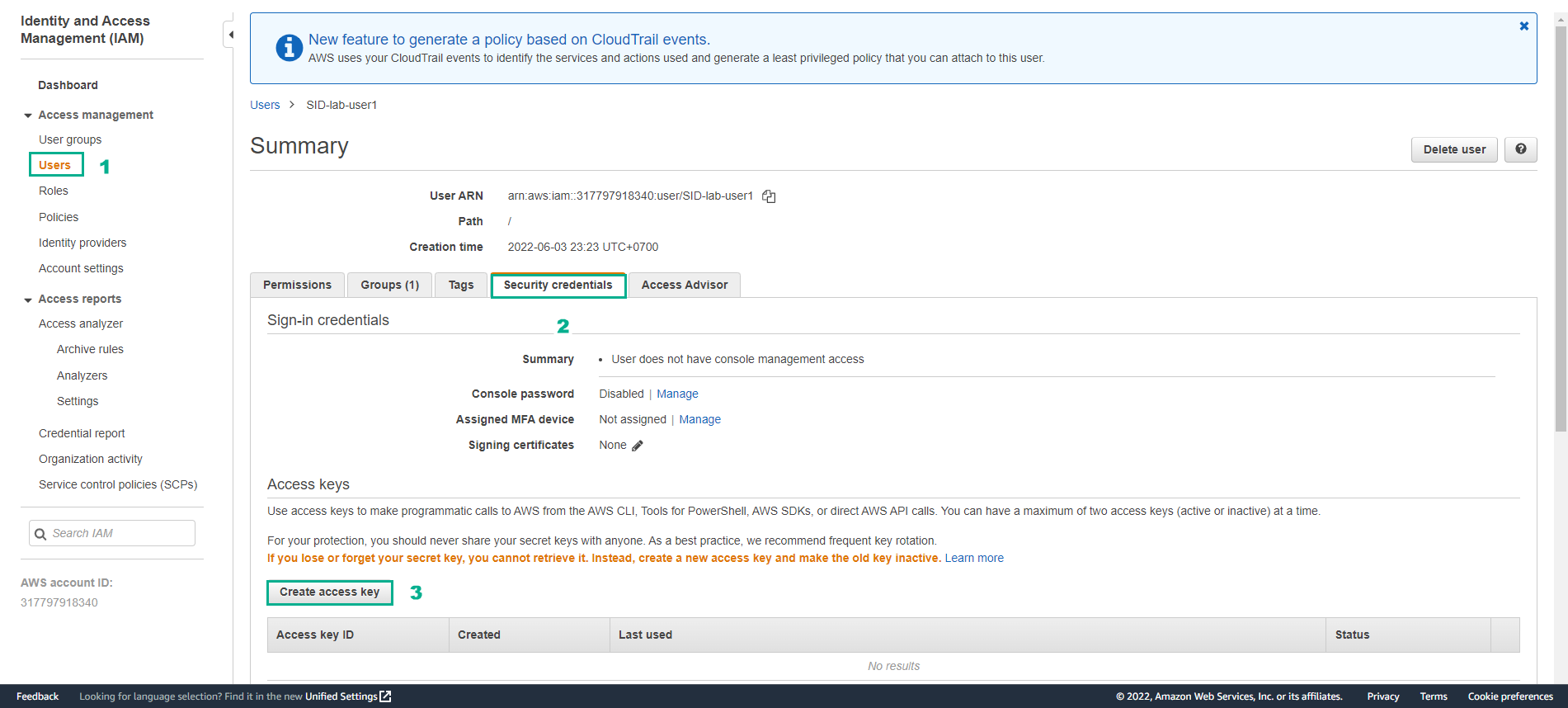
Task: Switch to the Permissions tab
Action: (x=297, y=285)
